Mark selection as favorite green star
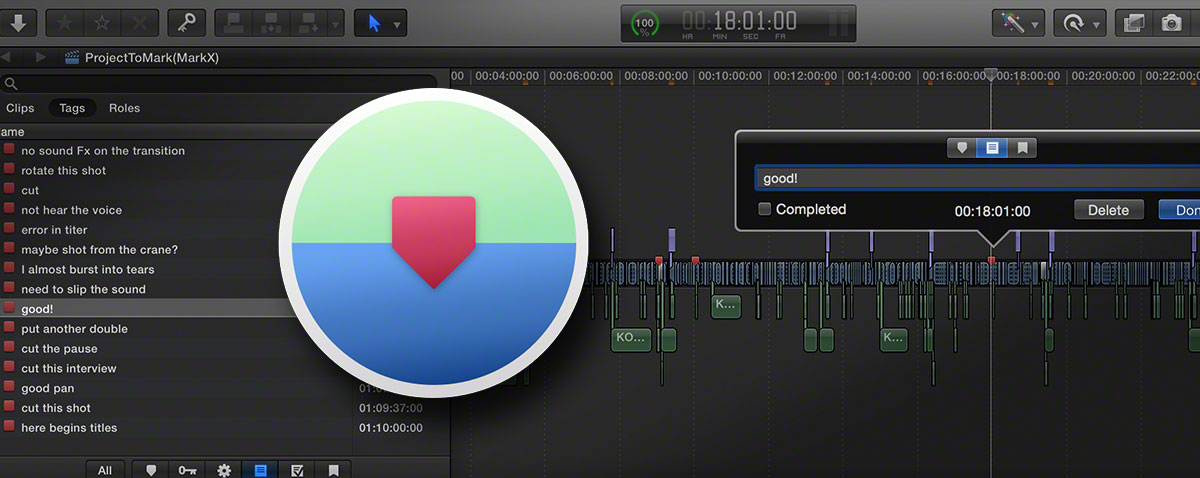Image resolution: width=1200 pixels, height=478 pixels. click(67, 22)
